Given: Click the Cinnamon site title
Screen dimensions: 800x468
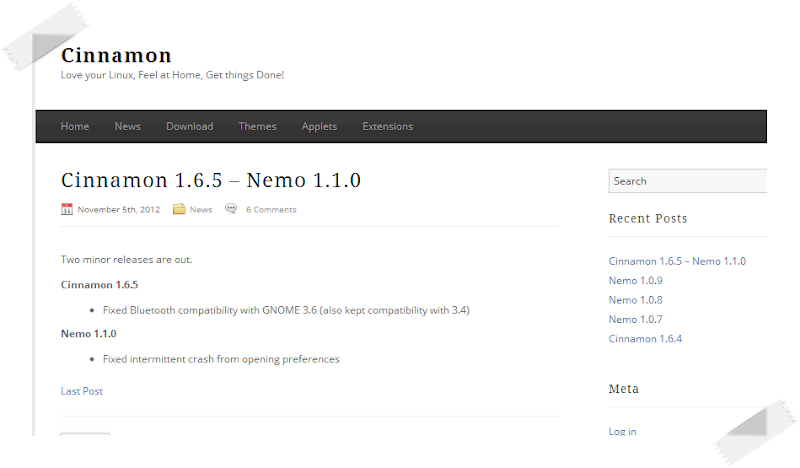Looking at the screenshot, I should (116, 55).
